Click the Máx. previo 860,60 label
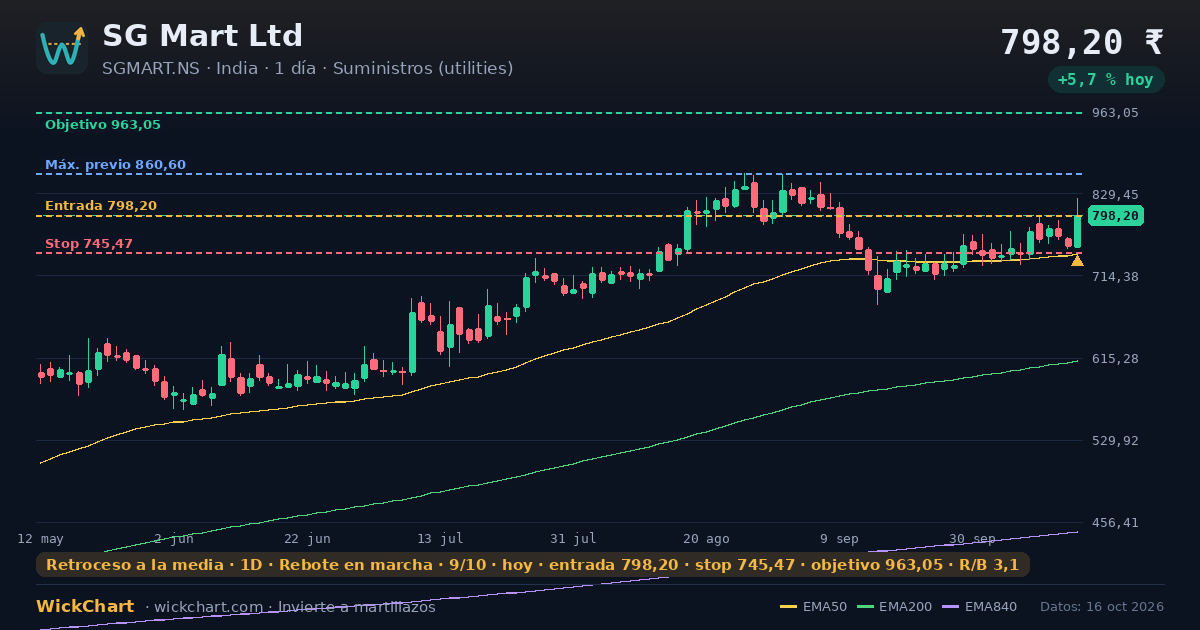 (x=115, y=165)
